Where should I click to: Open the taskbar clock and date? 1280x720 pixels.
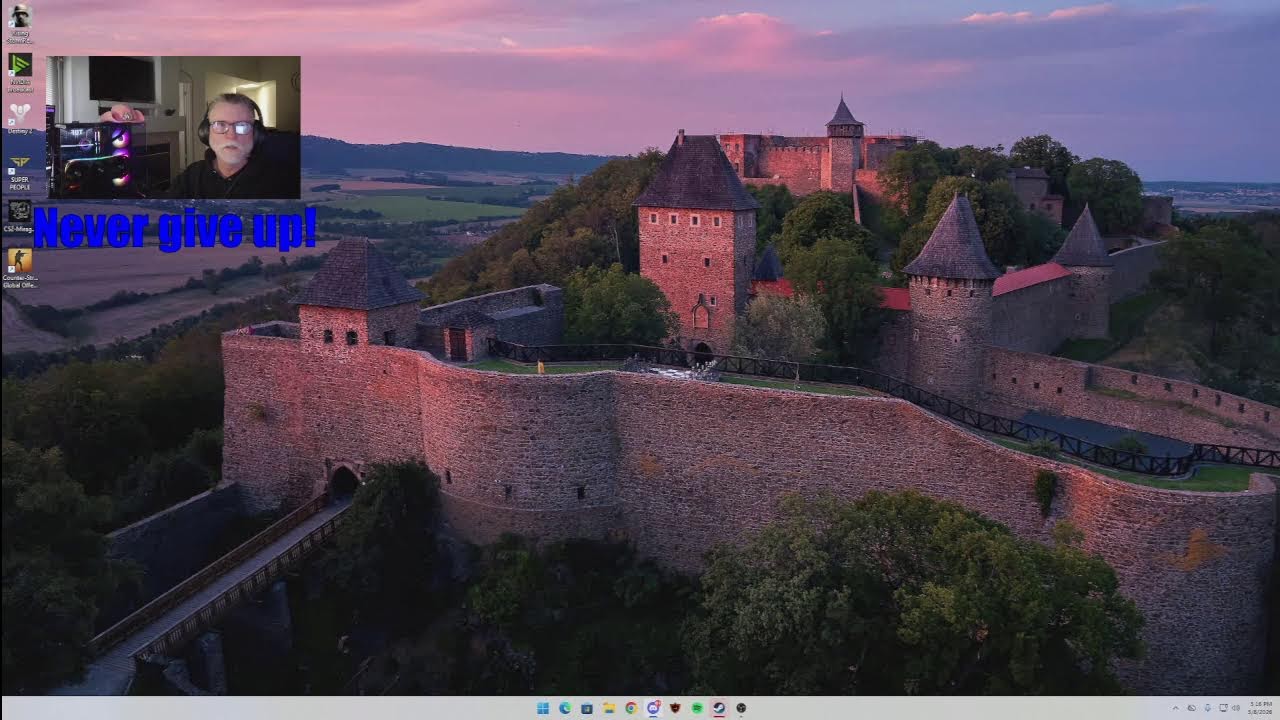point(1260,708)
